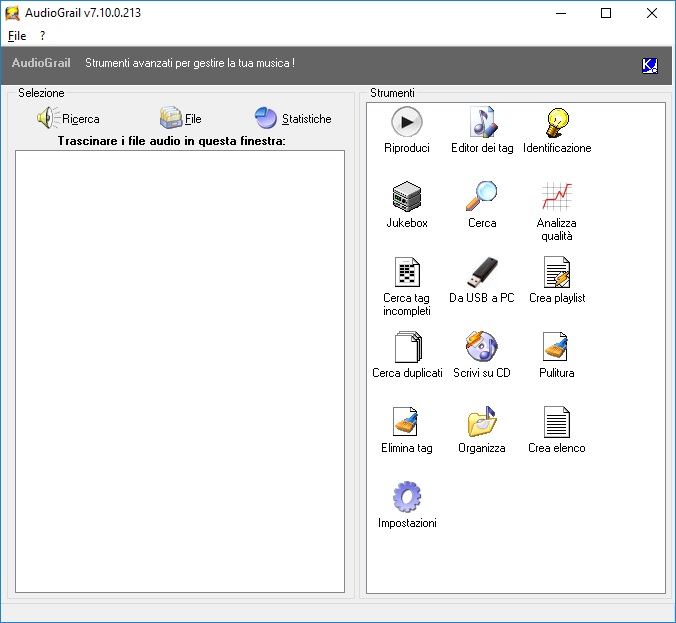Click the Ricerca speaker button

(x=68, y=118)
